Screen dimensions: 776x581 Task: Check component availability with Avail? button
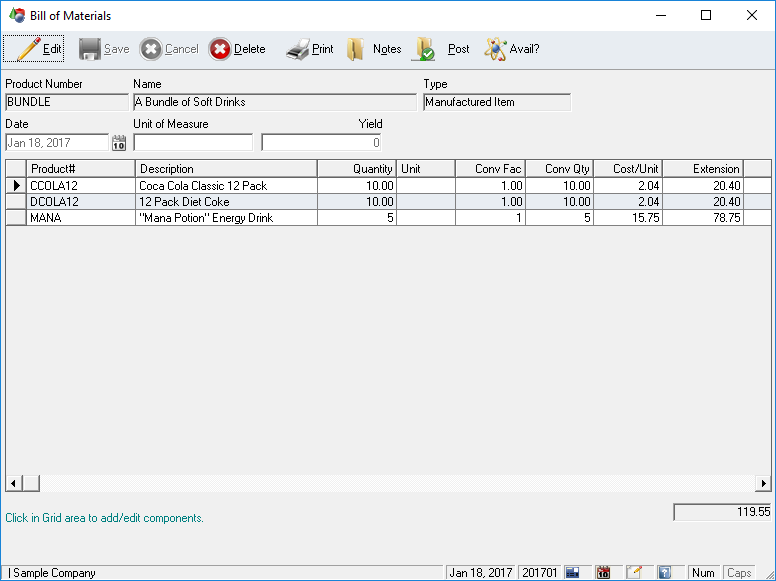coord(512,49)
